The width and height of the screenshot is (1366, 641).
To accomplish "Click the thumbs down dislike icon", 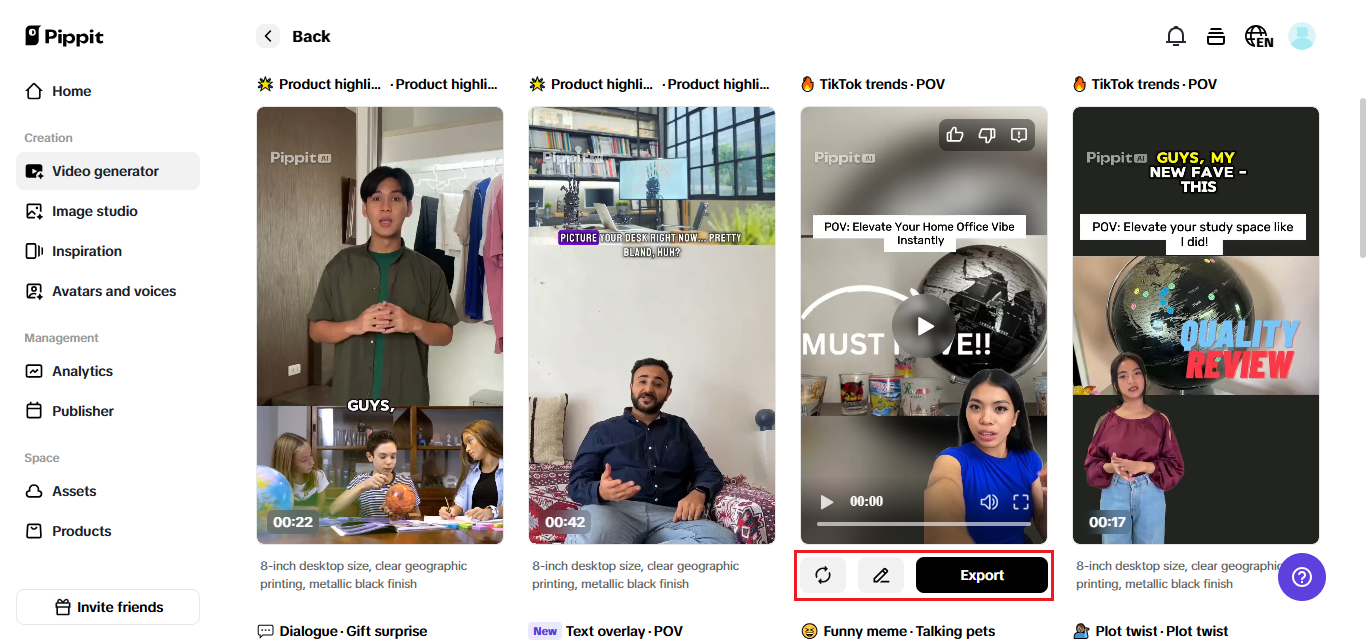I will 987,135.
